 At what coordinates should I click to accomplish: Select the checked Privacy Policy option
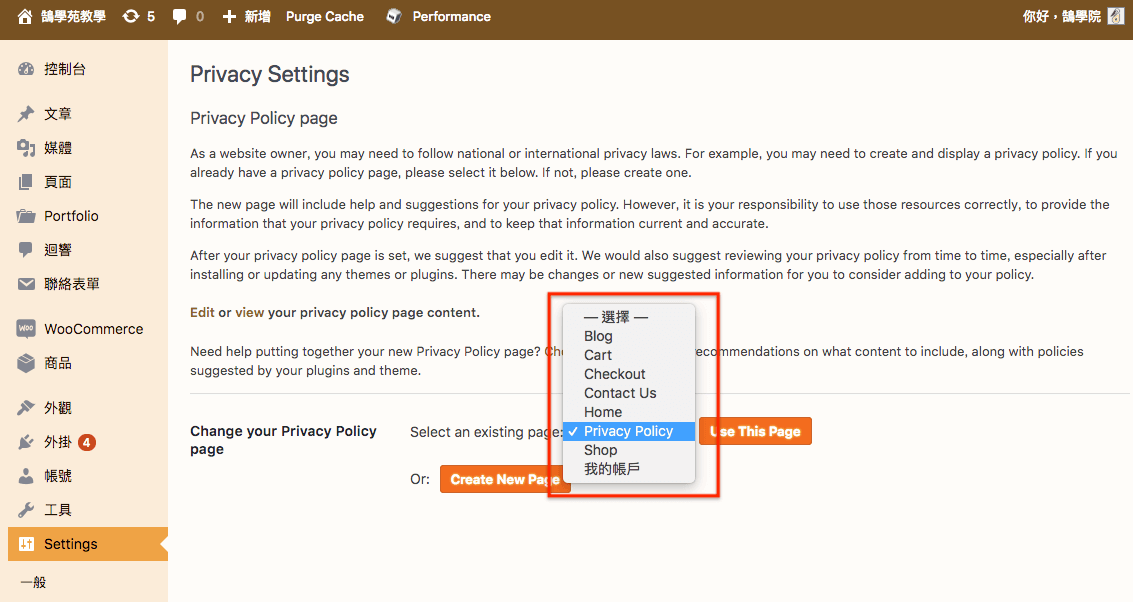coord(628,431)
